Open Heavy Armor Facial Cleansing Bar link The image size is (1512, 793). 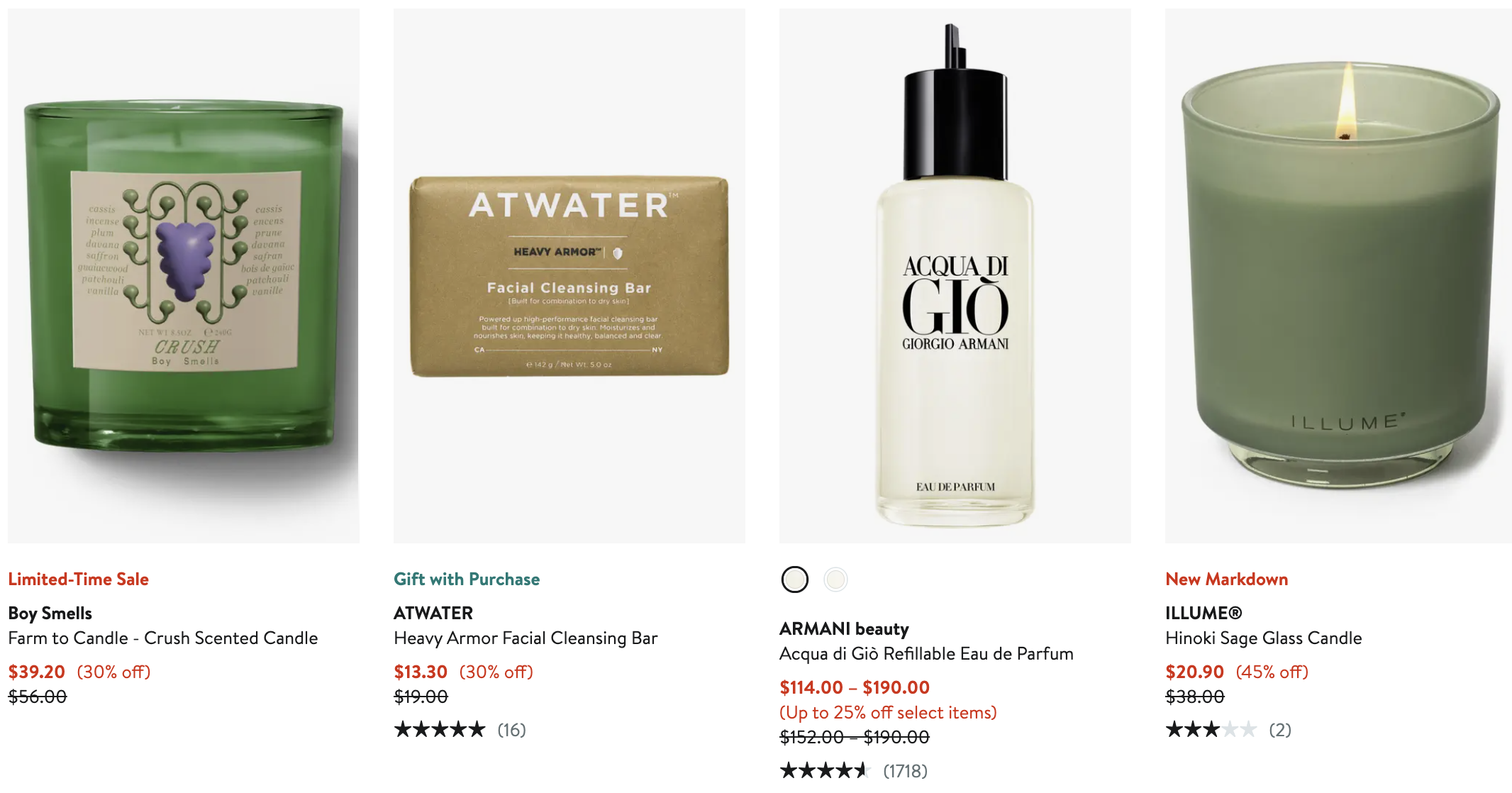coord(526,638)
